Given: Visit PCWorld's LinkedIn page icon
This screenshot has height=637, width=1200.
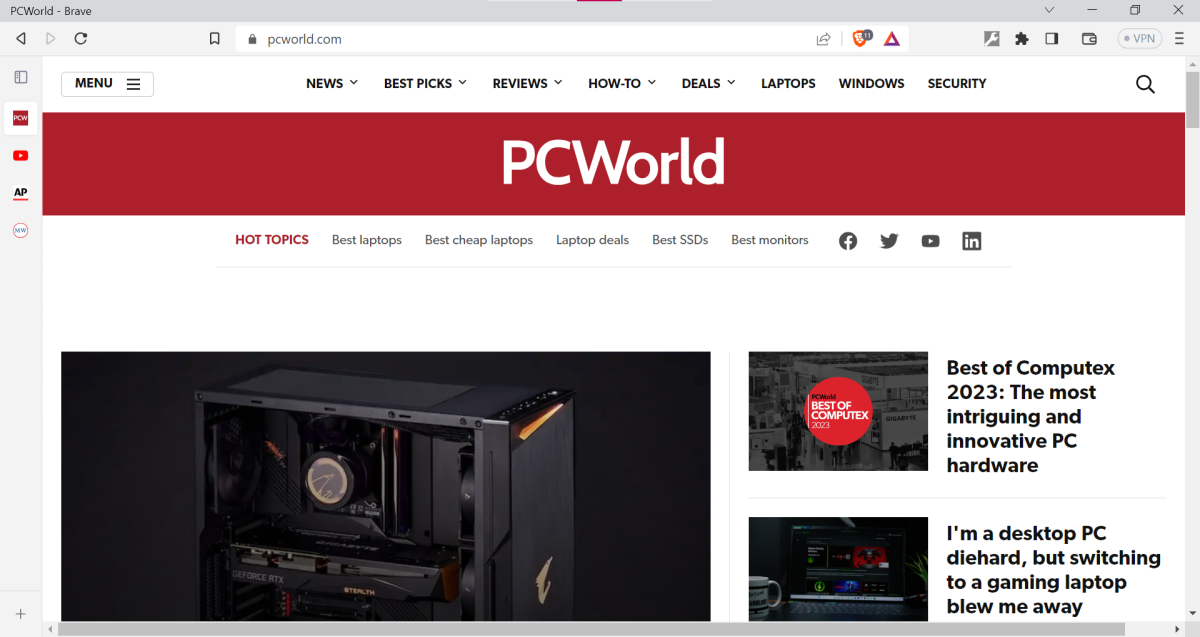Looking at the screenshot, I should 972,241.
